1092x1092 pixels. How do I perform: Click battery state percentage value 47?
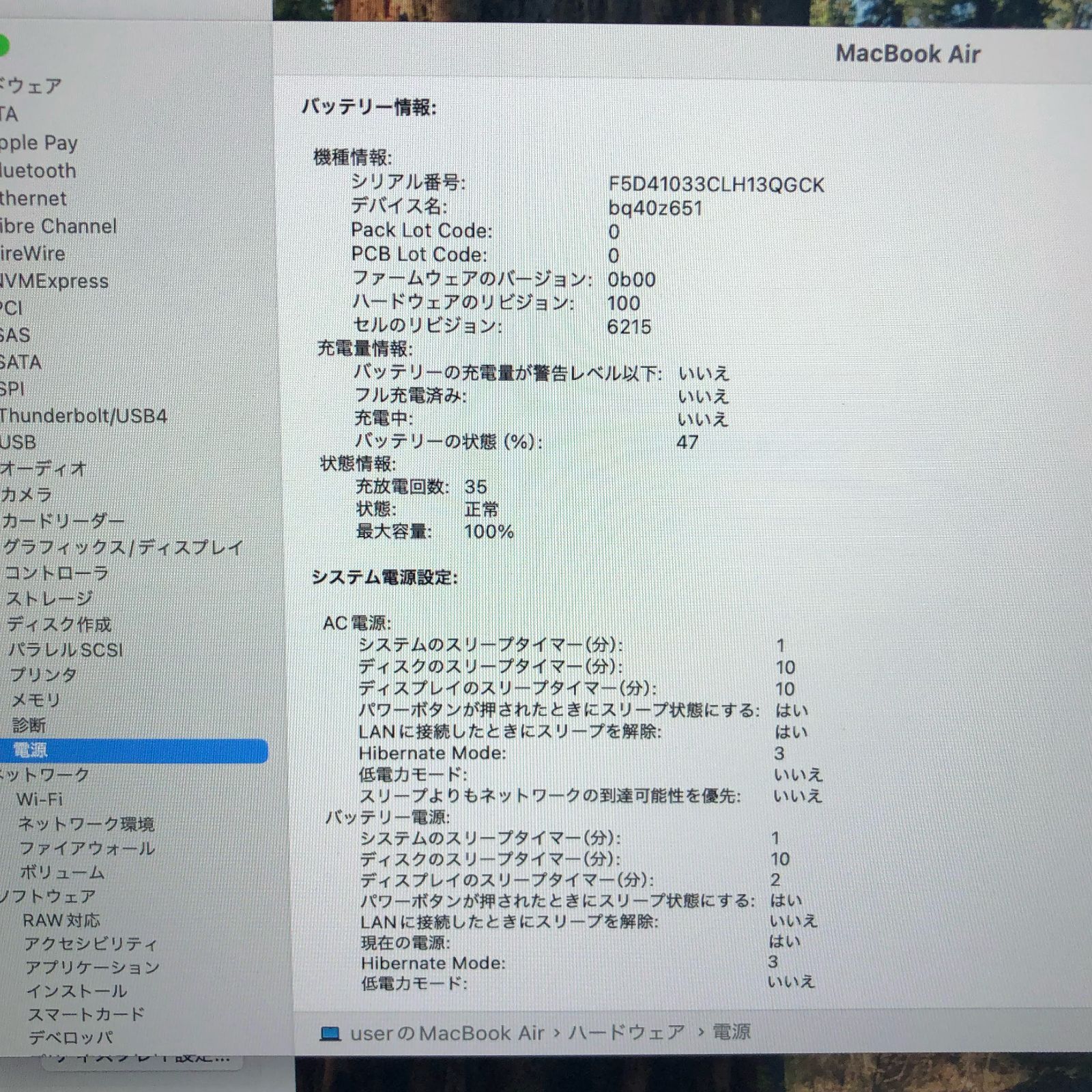(687, 442)
